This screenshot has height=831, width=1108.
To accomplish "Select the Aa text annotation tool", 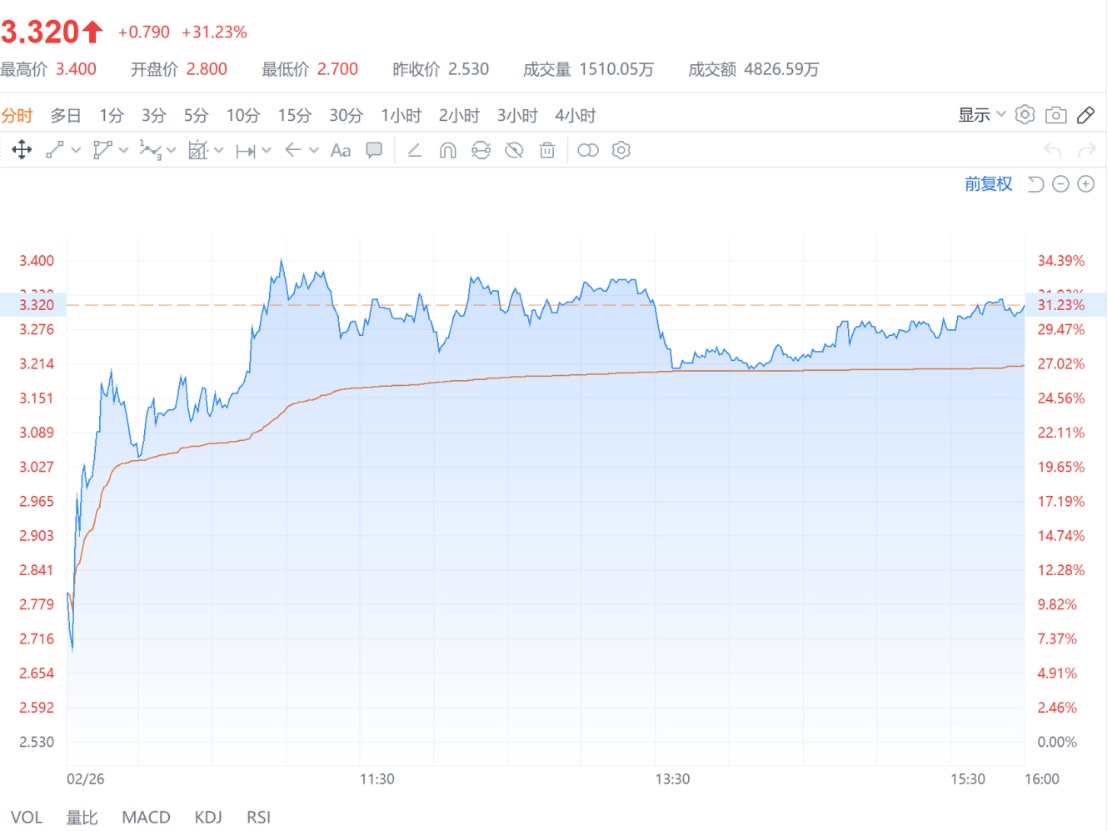I will (341, 151).
